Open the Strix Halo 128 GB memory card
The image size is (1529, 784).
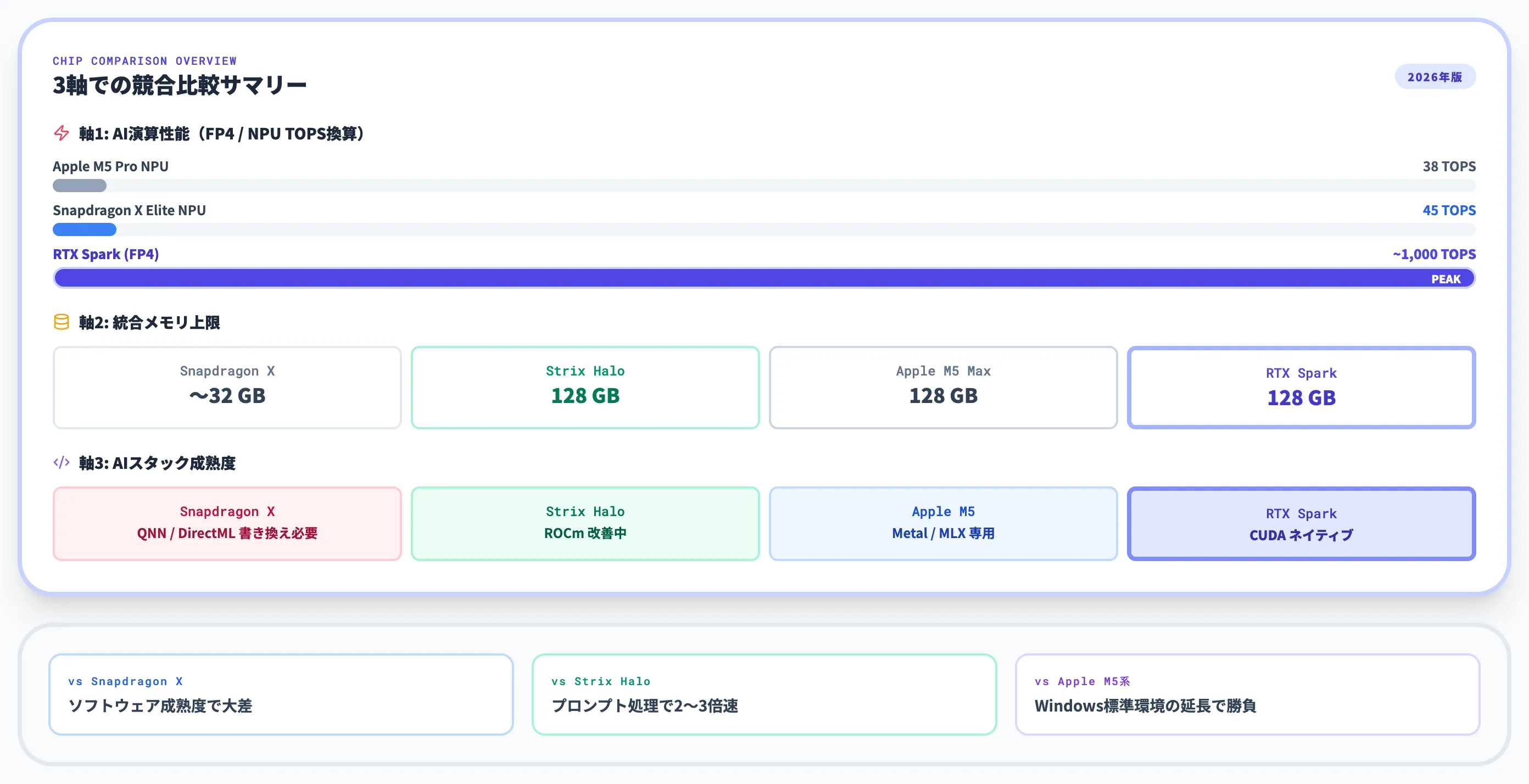(x=585, y=387)
